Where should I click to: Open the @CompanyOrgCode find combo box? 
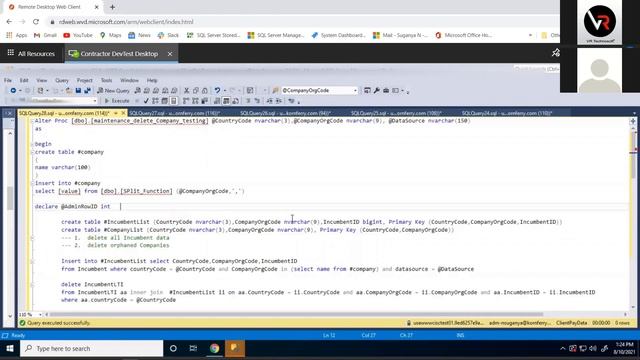tap(320, 91)
